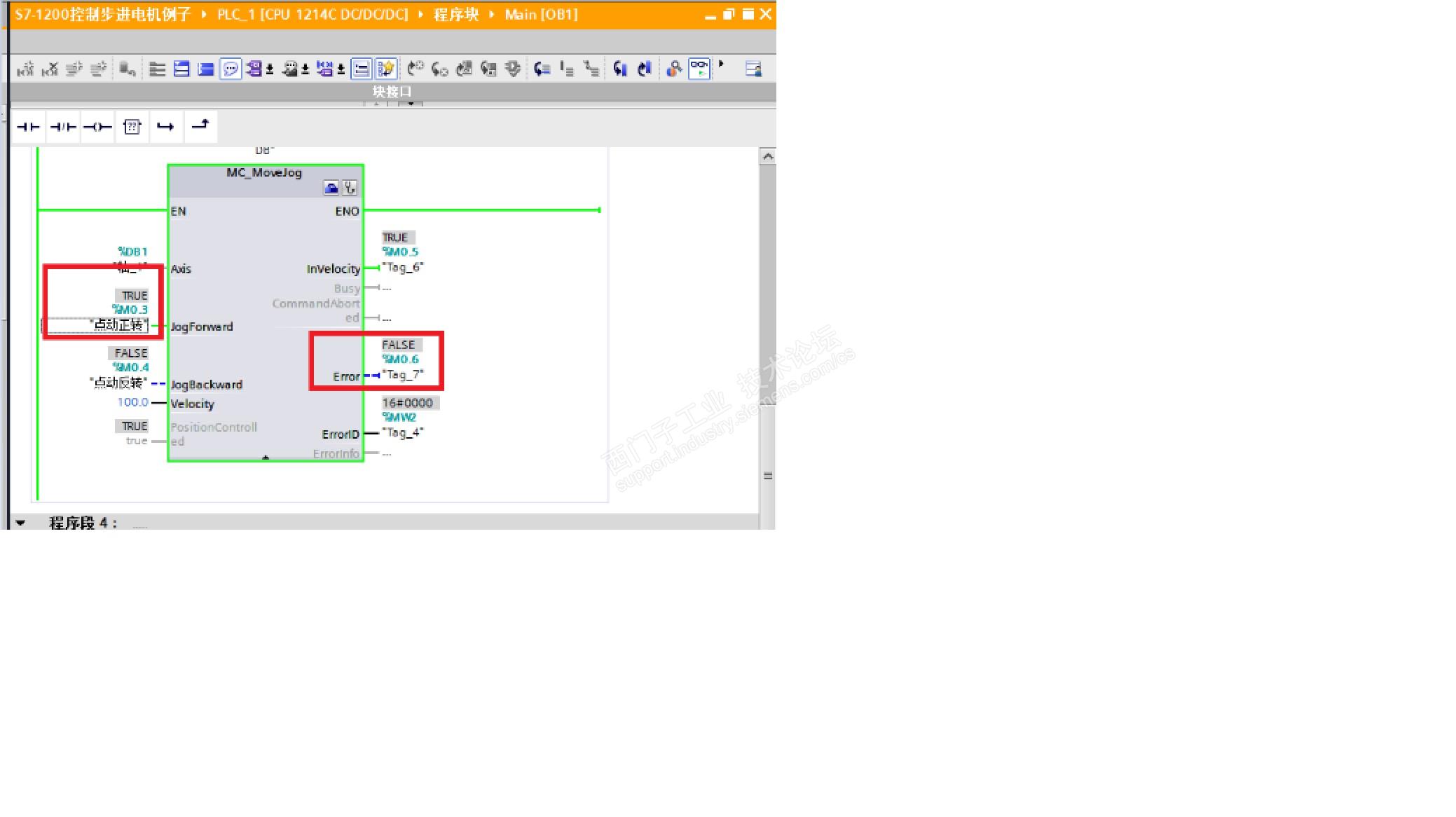Click the vertical scrollbar up arrow

point(768,156)
